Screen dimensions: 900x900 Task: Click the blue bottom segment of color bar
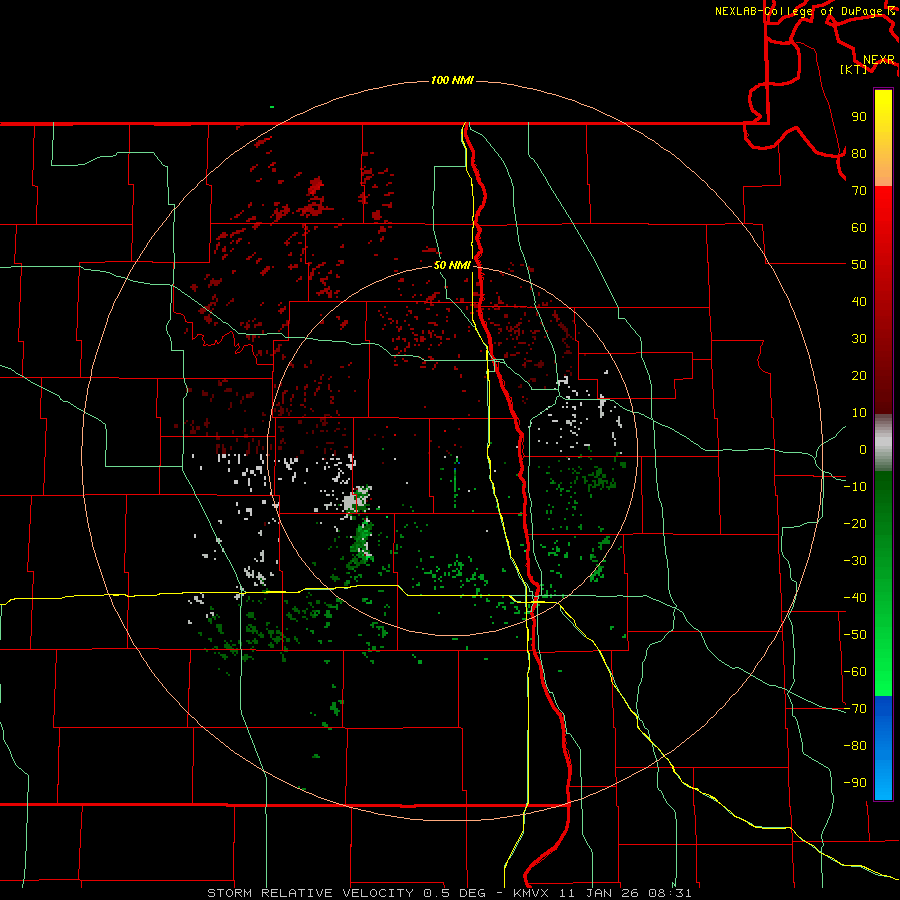[x=883, y=748]
